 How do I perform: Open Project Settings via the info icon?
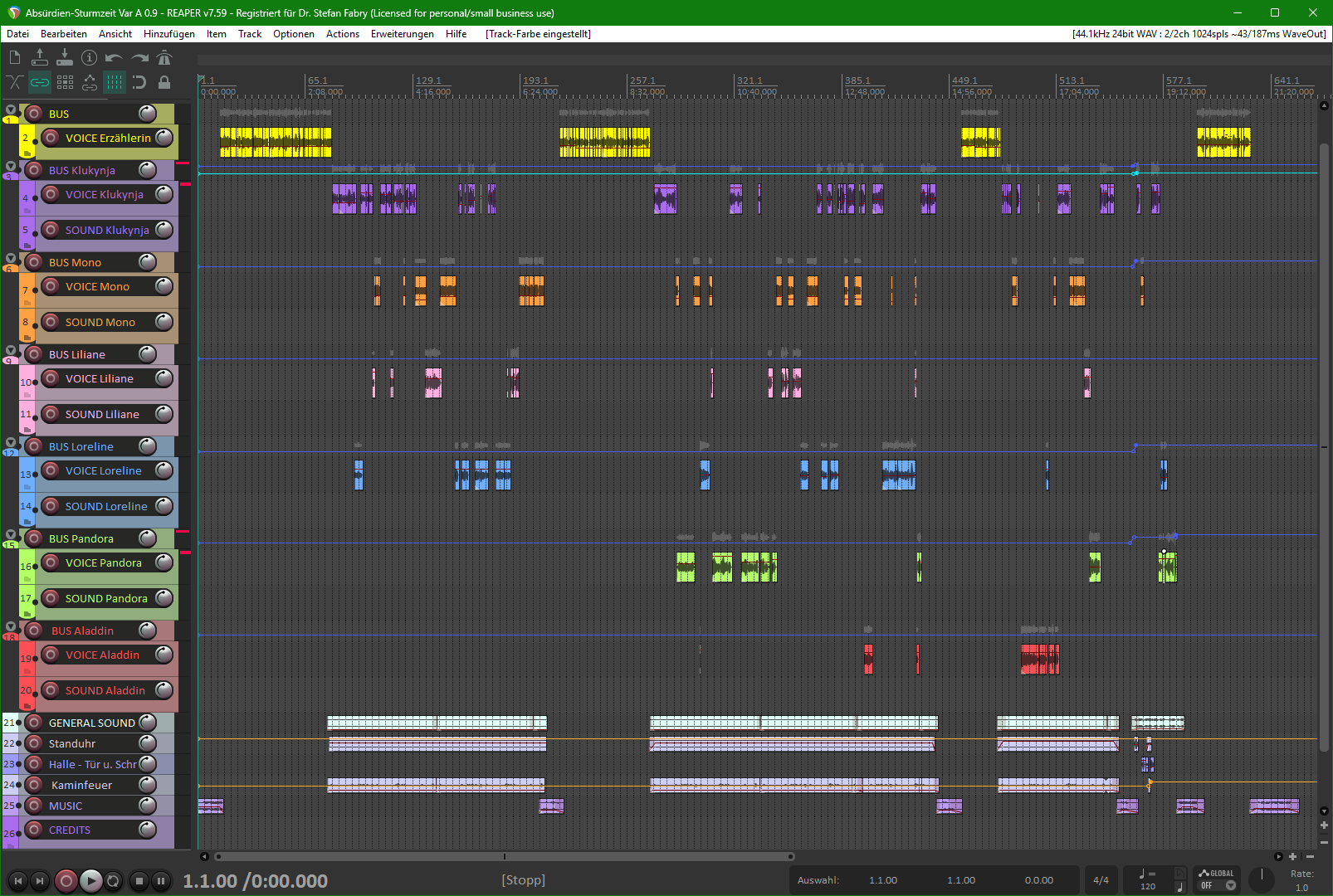[89, 57]
